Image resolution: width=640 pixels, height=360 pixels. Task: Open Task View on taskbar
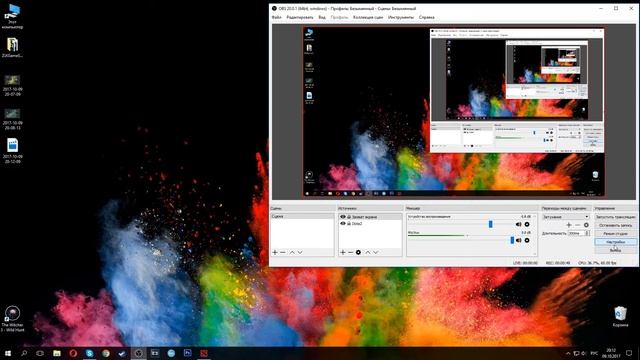(40, 353)
